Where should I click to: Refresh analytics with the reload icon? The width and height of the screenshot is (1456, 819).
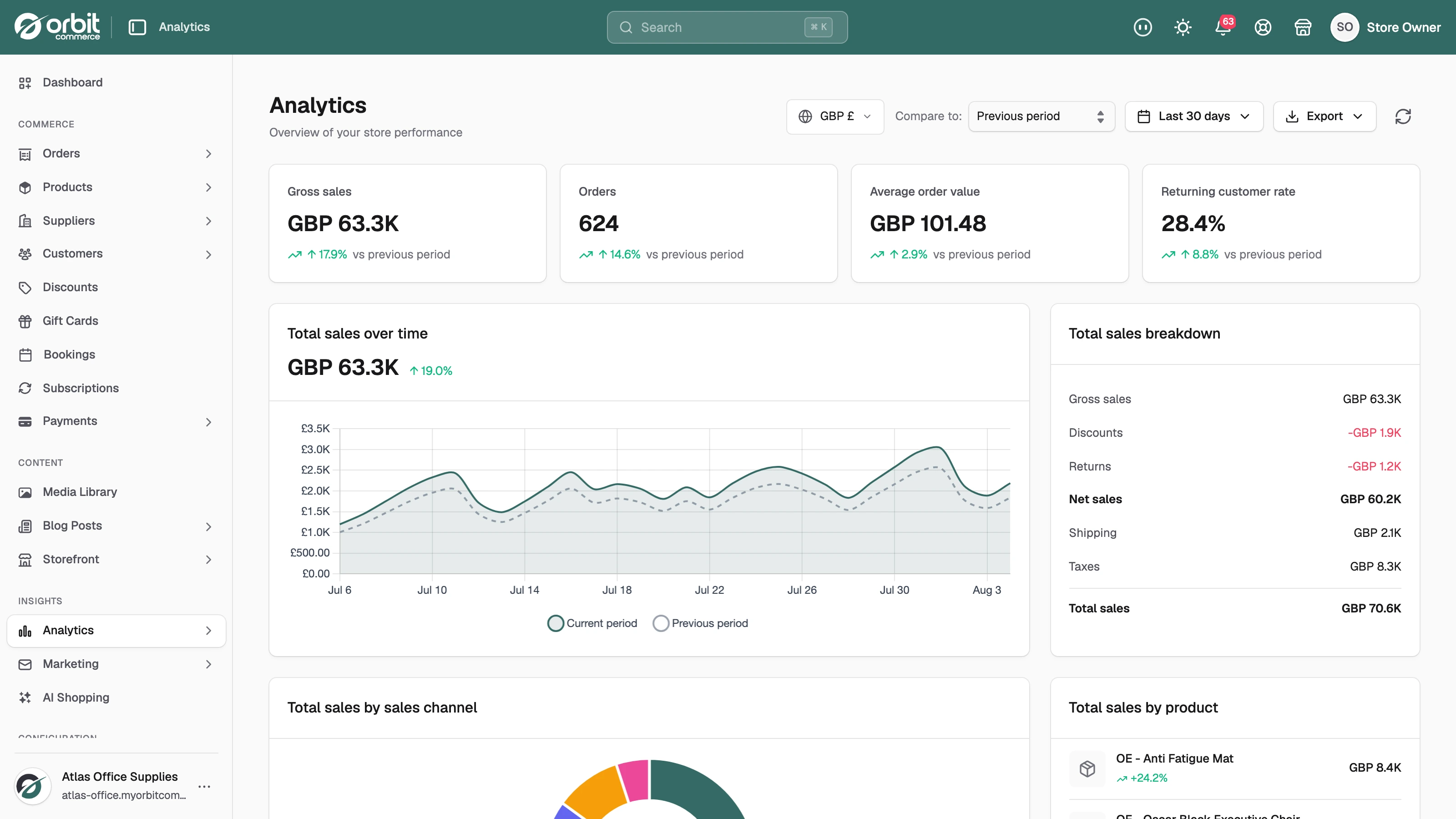(x=1403, y=116)
